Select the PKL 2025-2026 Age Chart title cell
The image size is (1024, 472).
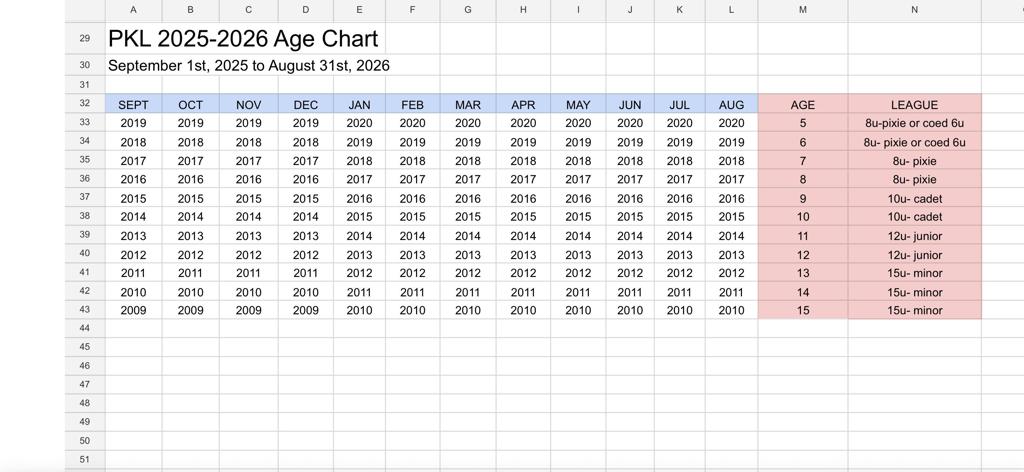(x=243, y=39)
